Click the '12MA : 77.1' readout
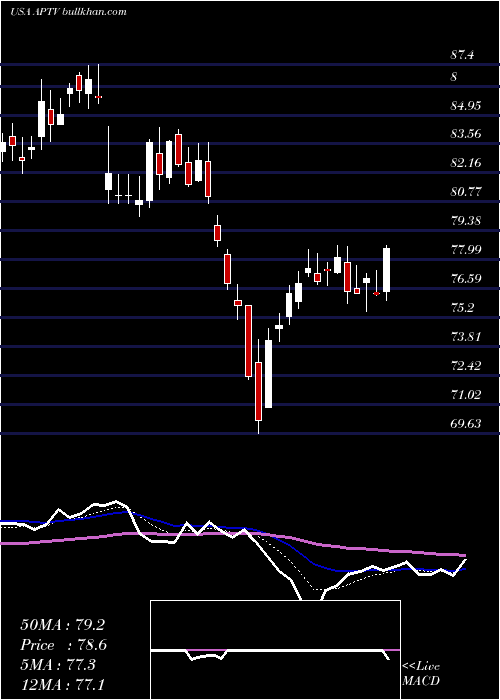 [62, 685]
